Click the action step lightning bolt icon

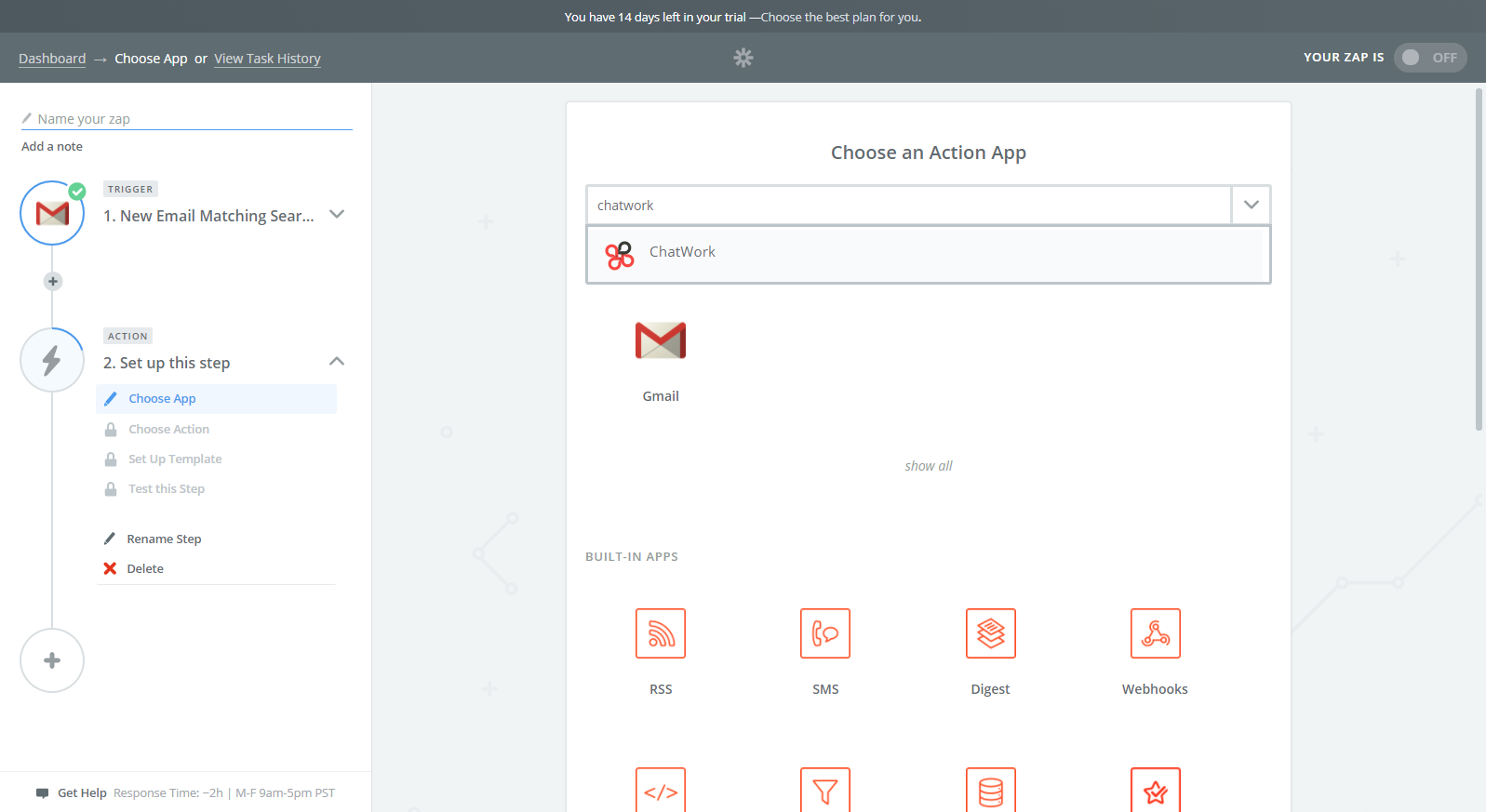coord(52,360)
